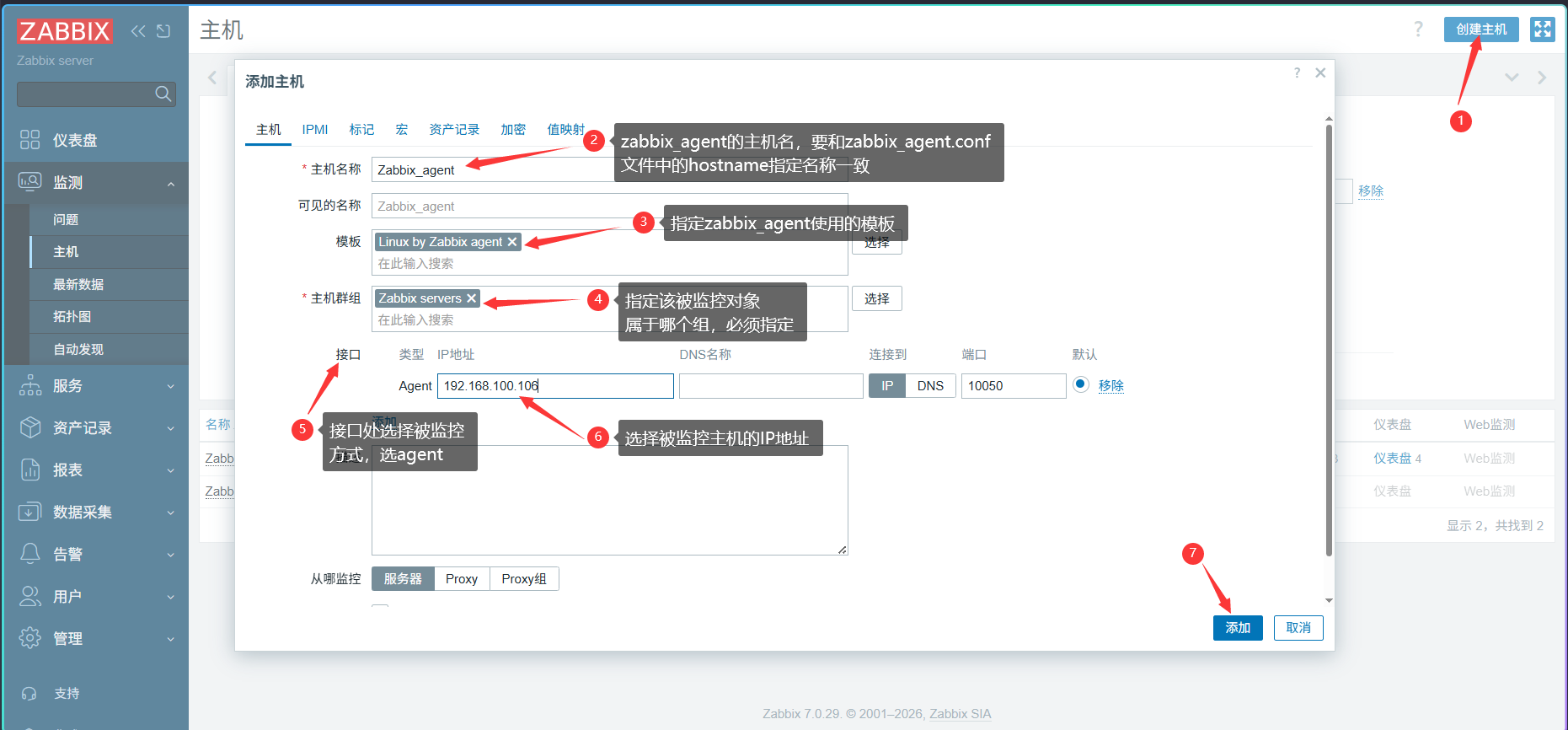Click the Zabbix logo in sidebar
The image size is (1568, 730).
[65, 31]
